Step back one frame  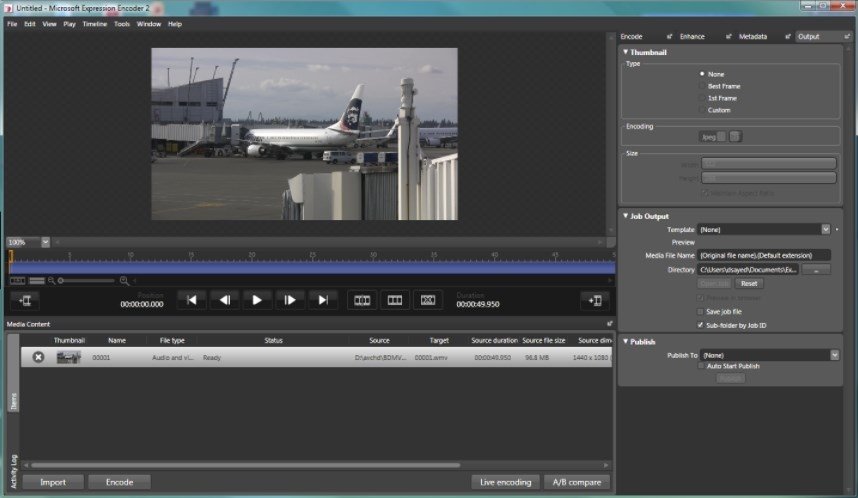[224, 300]
